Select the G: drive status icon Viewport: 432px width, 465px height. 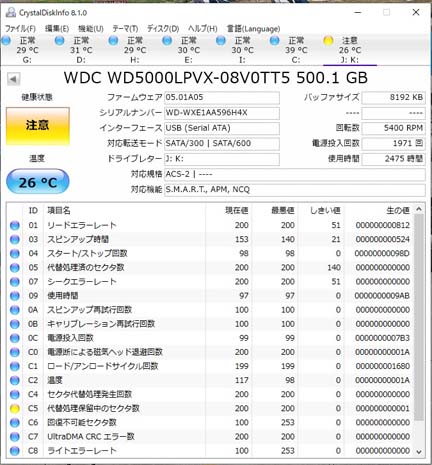pyautogui.click(x=6, y=41)
